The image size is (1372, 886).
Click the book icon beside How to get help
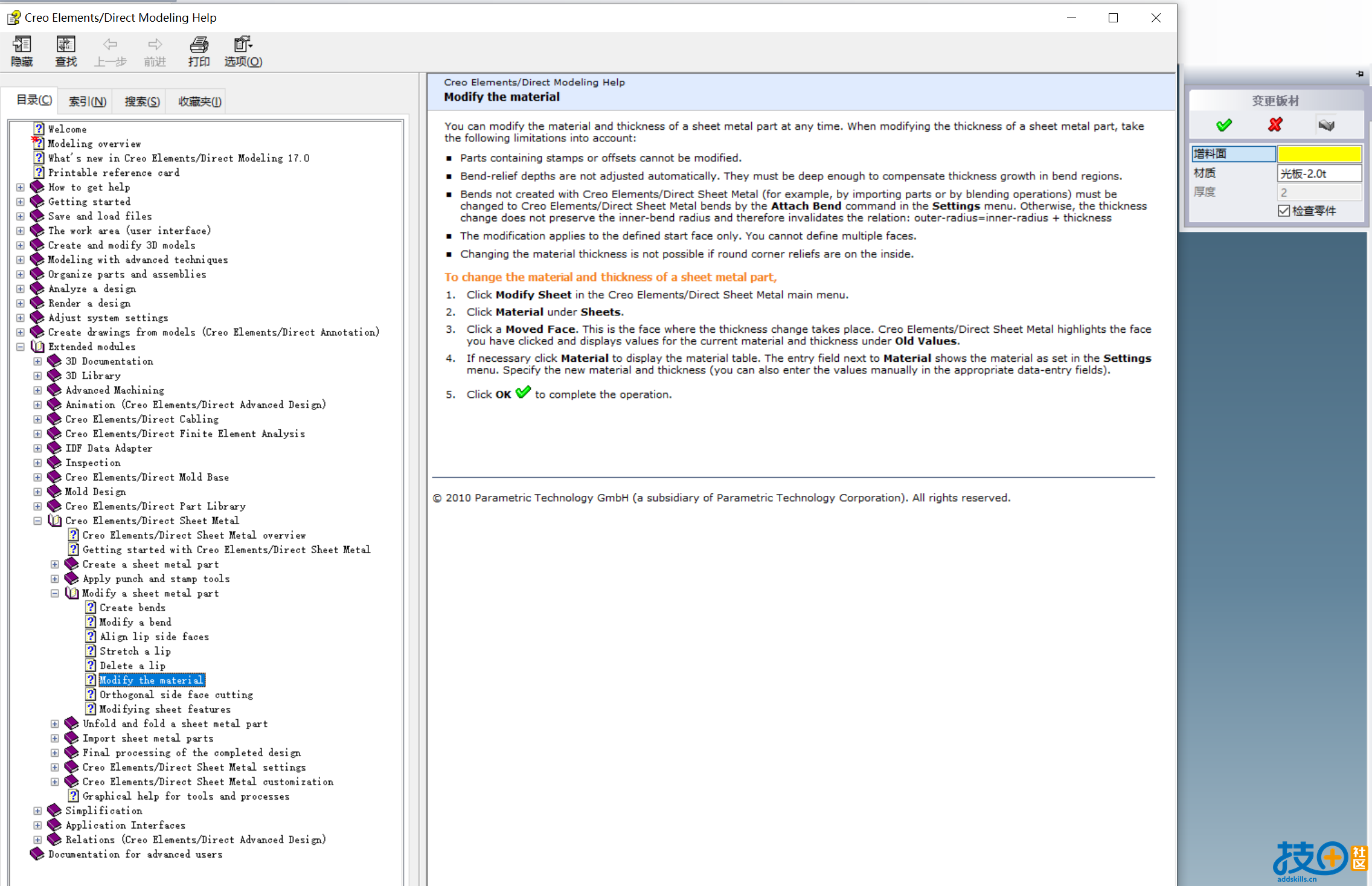(37, 187)
